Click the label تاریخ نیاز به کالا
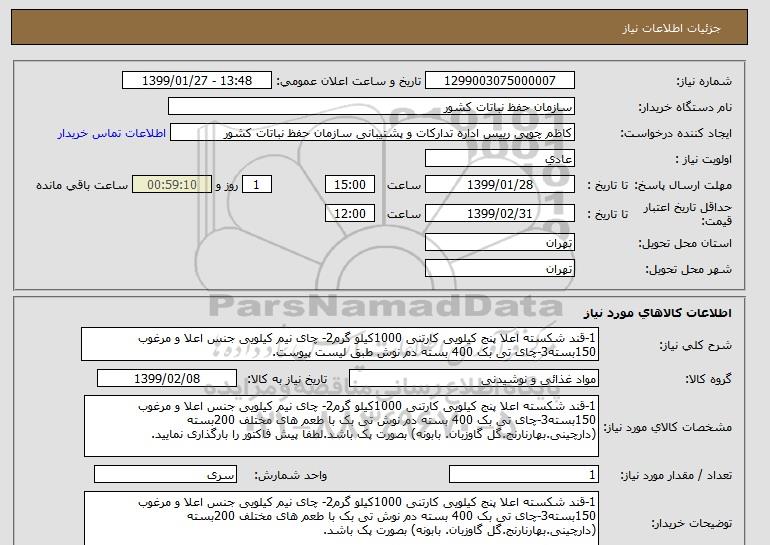The image size is (770, 545). [x=287, y=379]
